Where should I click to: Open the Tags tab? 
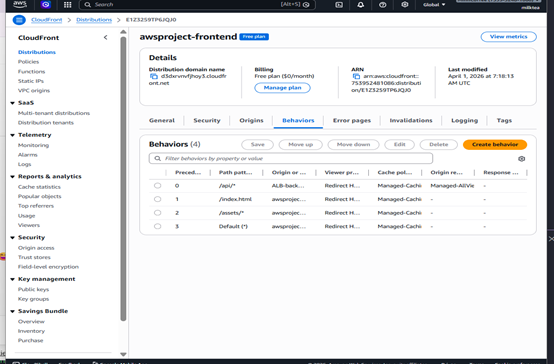click(x=504, y=121)
